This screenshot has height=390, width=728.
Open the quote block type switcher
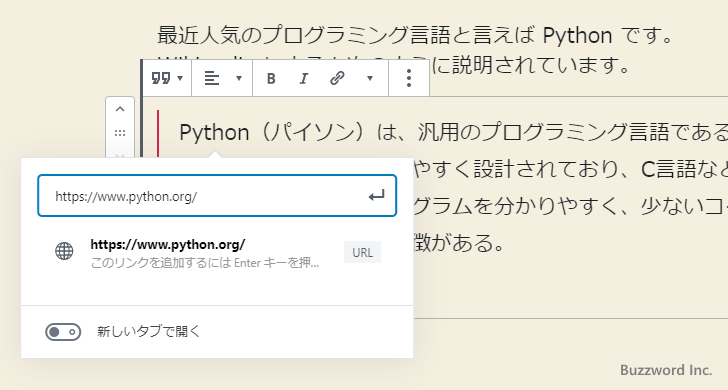tap(167, 78)
